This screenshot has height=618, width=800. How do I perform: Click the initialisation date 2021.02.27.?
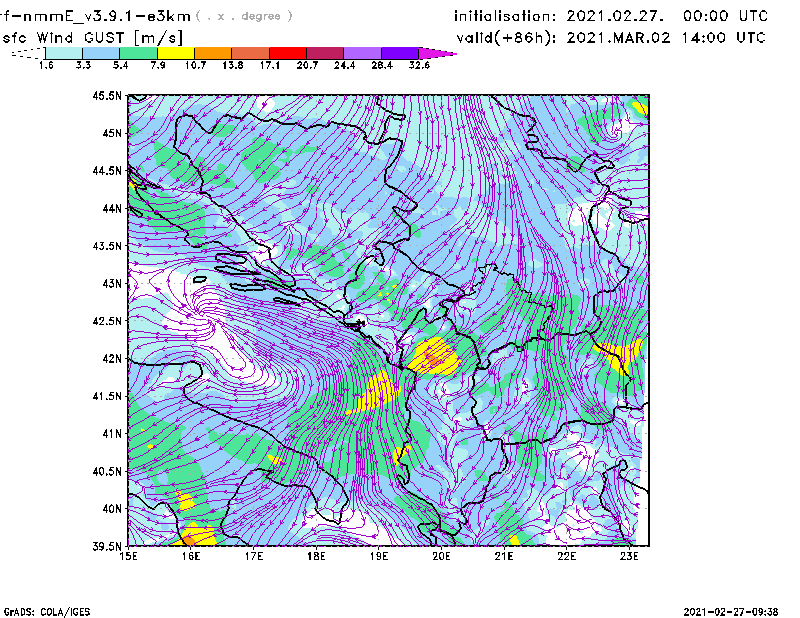(x=615, y=16)
